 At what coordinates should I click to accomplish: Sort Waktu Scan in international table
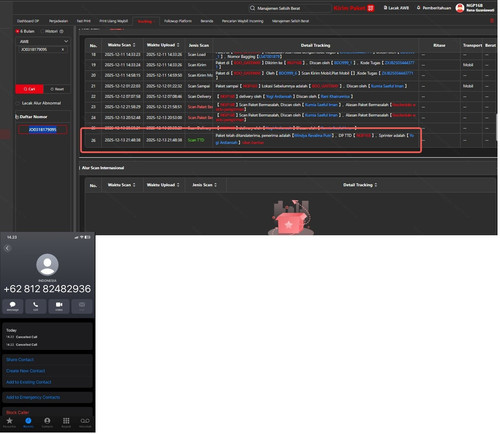point(134,185)
